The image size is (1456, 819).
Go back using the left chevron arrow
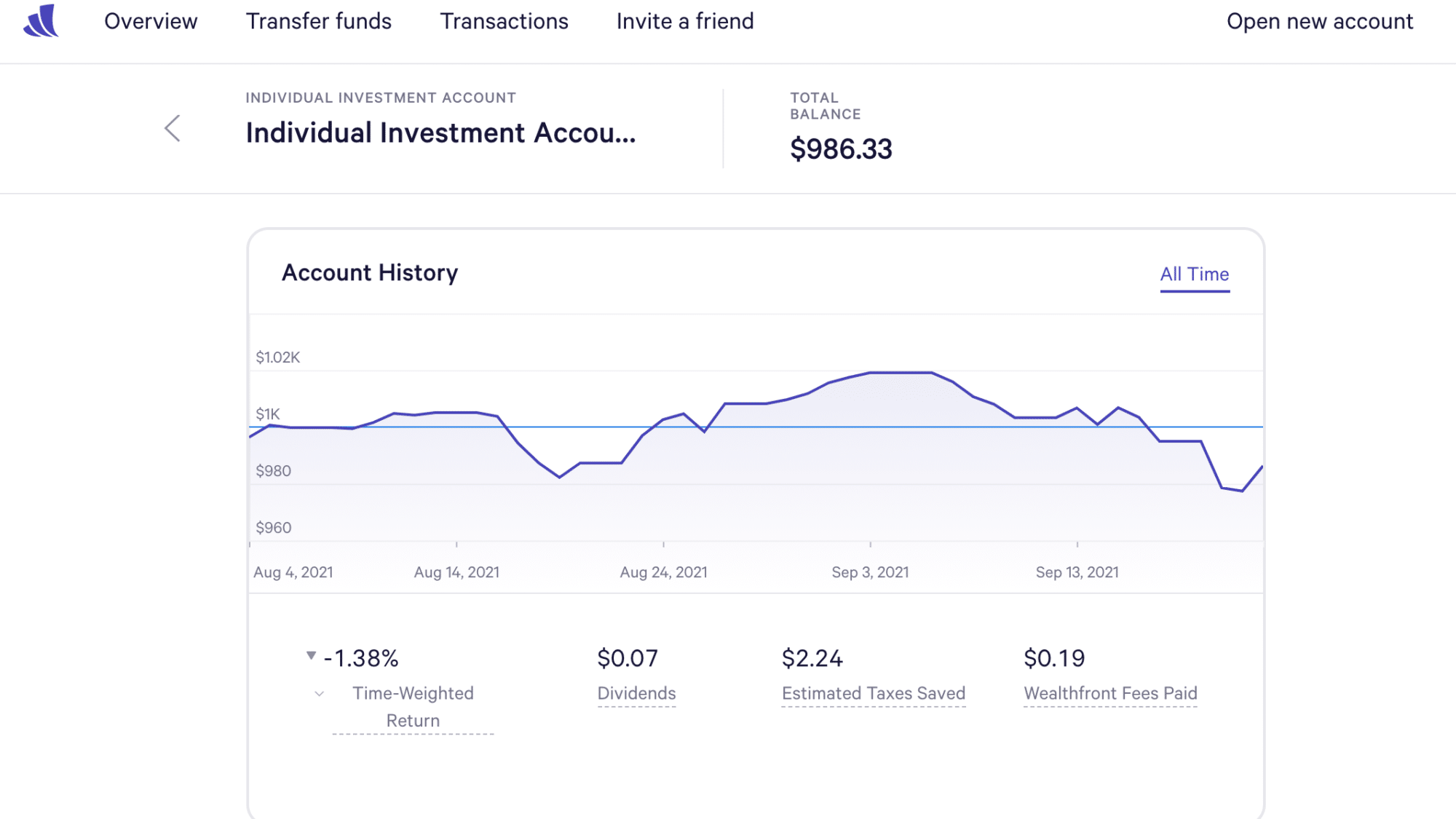[172, 129]
